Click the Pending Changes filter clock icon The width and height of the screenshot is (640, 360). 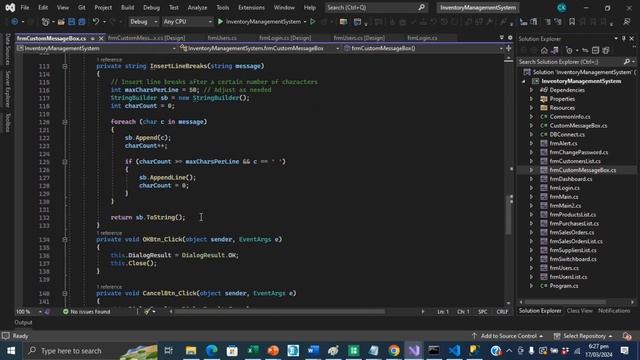click(x=569, y=50)
